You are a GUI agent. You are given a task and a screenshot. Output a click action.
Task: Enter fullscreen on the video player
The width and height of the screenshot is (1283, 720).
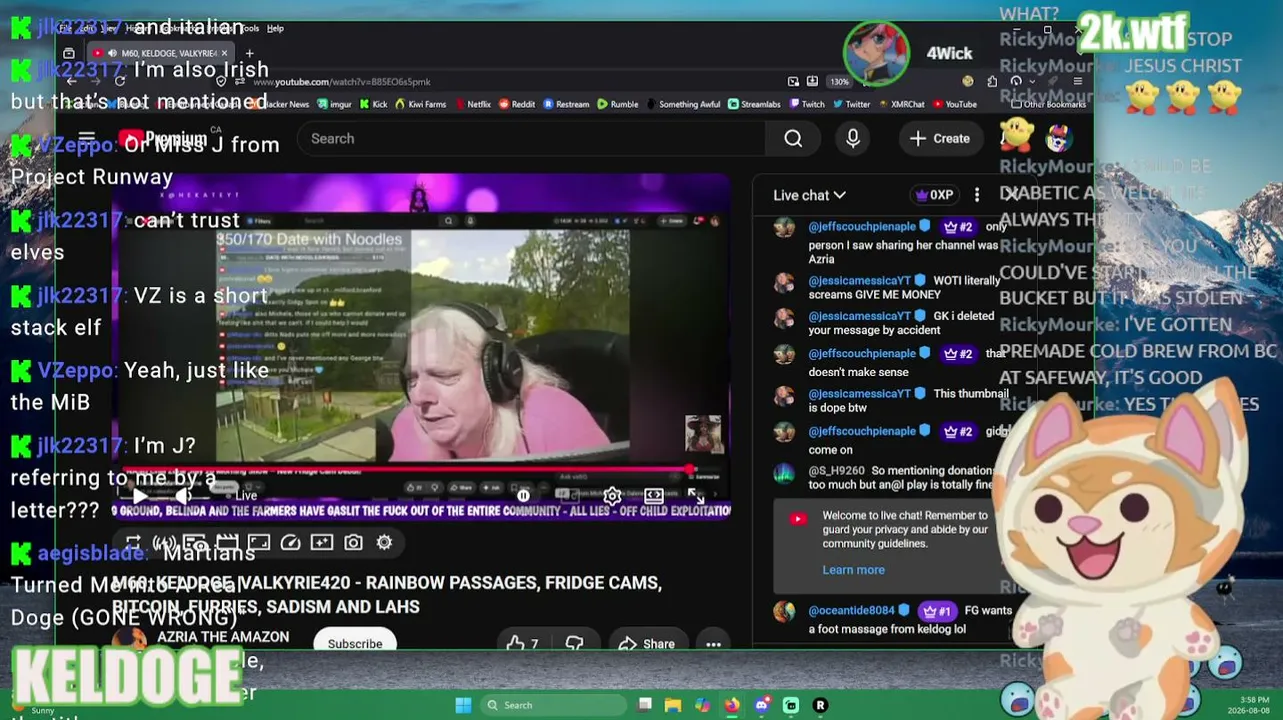click(x=696, y=495)
